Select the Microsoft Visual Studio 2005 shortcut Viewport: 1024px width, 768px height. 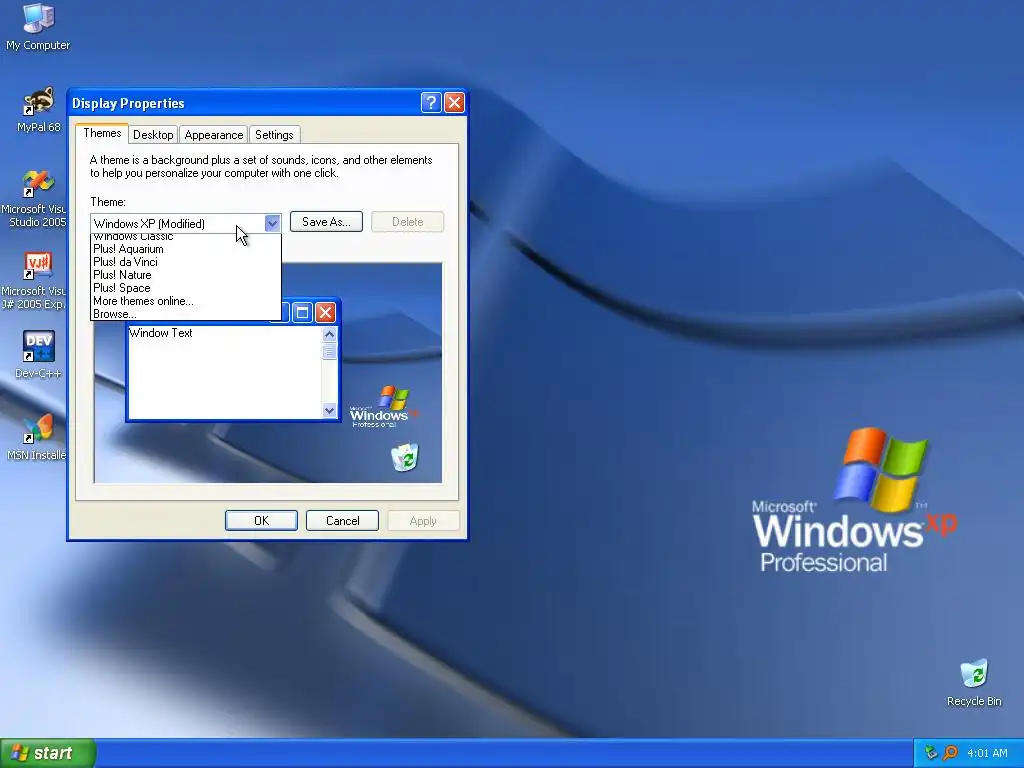click(36, 198)
